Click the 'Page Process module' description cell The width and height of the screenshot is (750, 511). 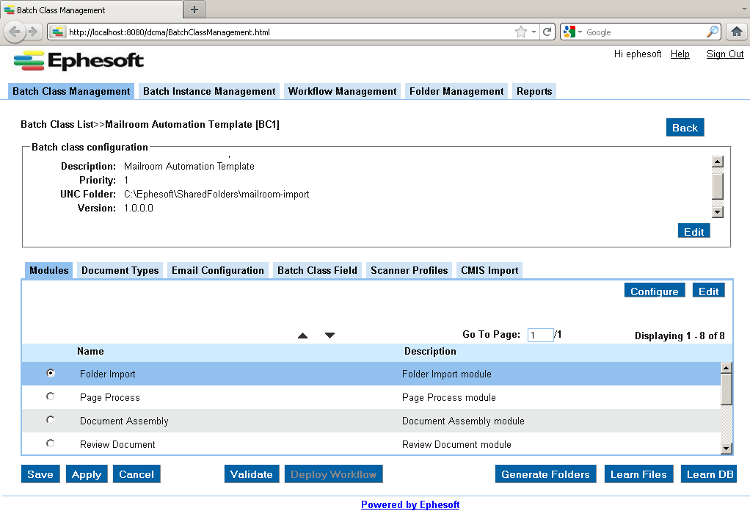(x=449, y=397)
